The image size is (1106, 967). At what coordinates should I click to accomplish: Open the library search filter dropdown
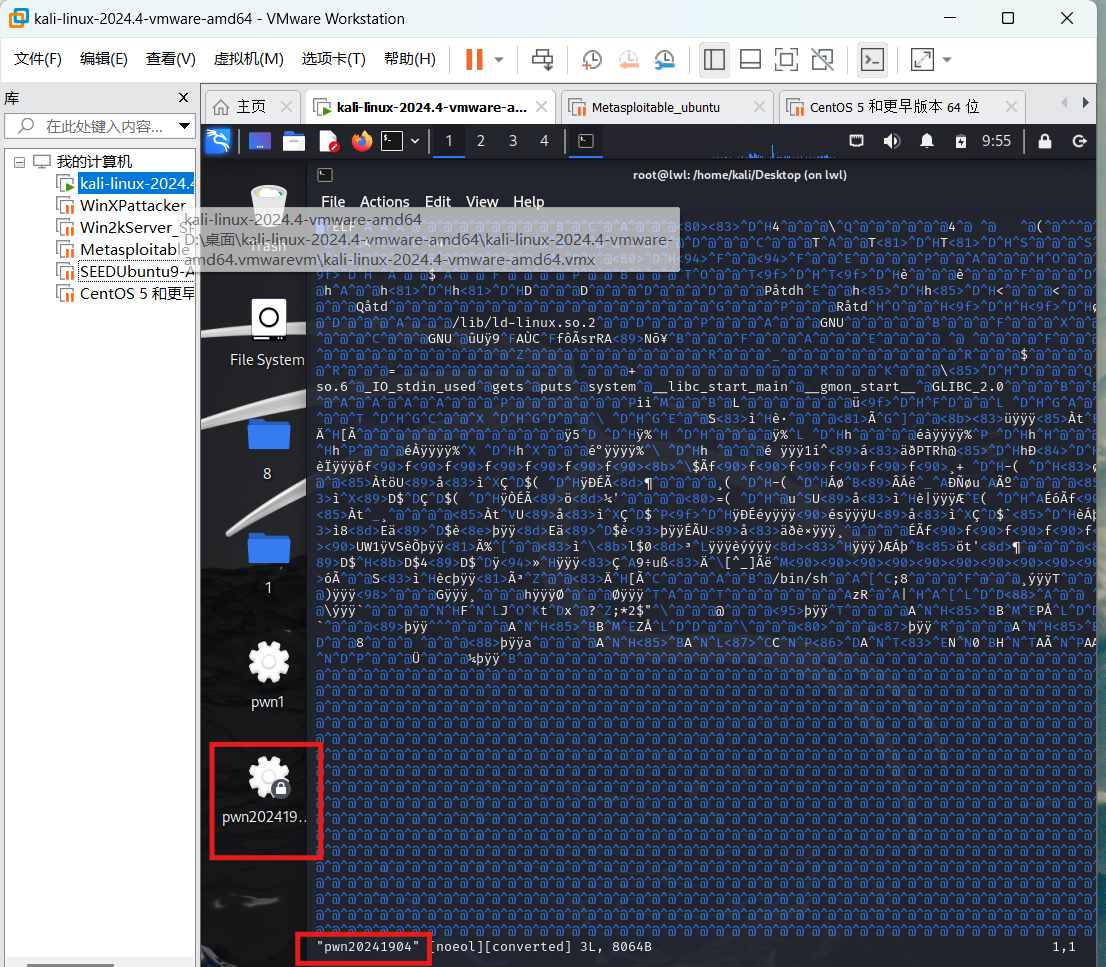(x=185, y=126)
